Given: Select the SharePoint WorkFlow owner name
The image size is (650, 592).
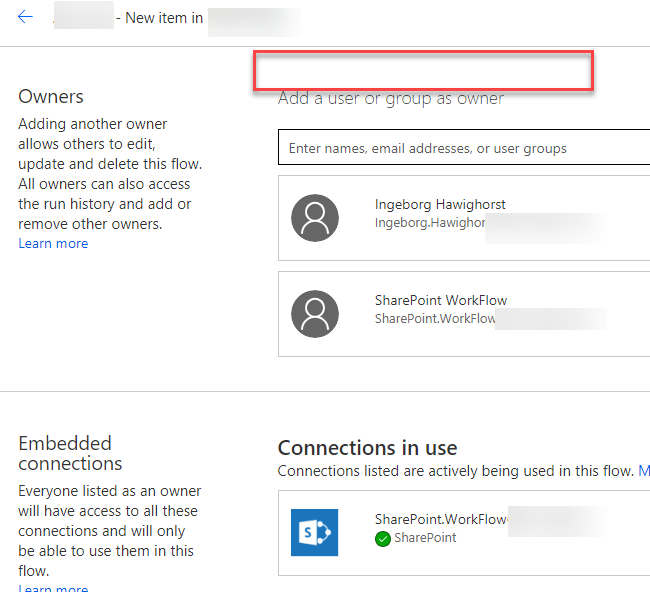Looking at the screenshot, I should coord(441,300).
